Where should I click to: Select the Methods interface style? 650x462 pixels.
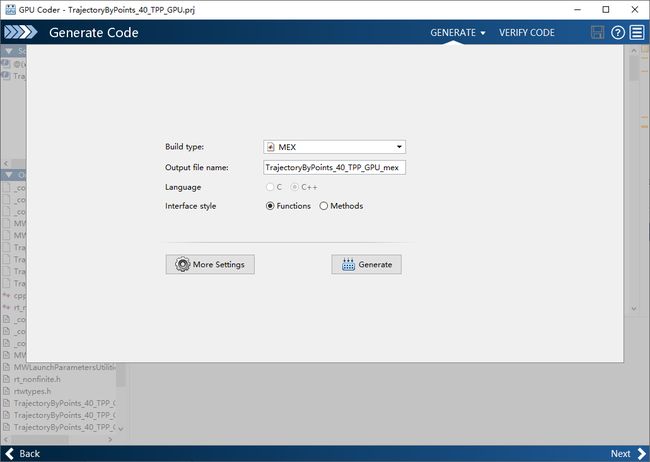341,206
